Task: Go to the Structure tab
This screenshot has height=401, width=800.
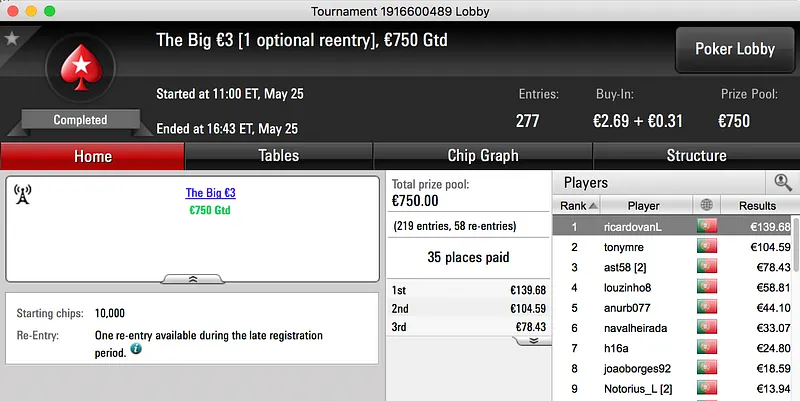Action: pos(696,156)
